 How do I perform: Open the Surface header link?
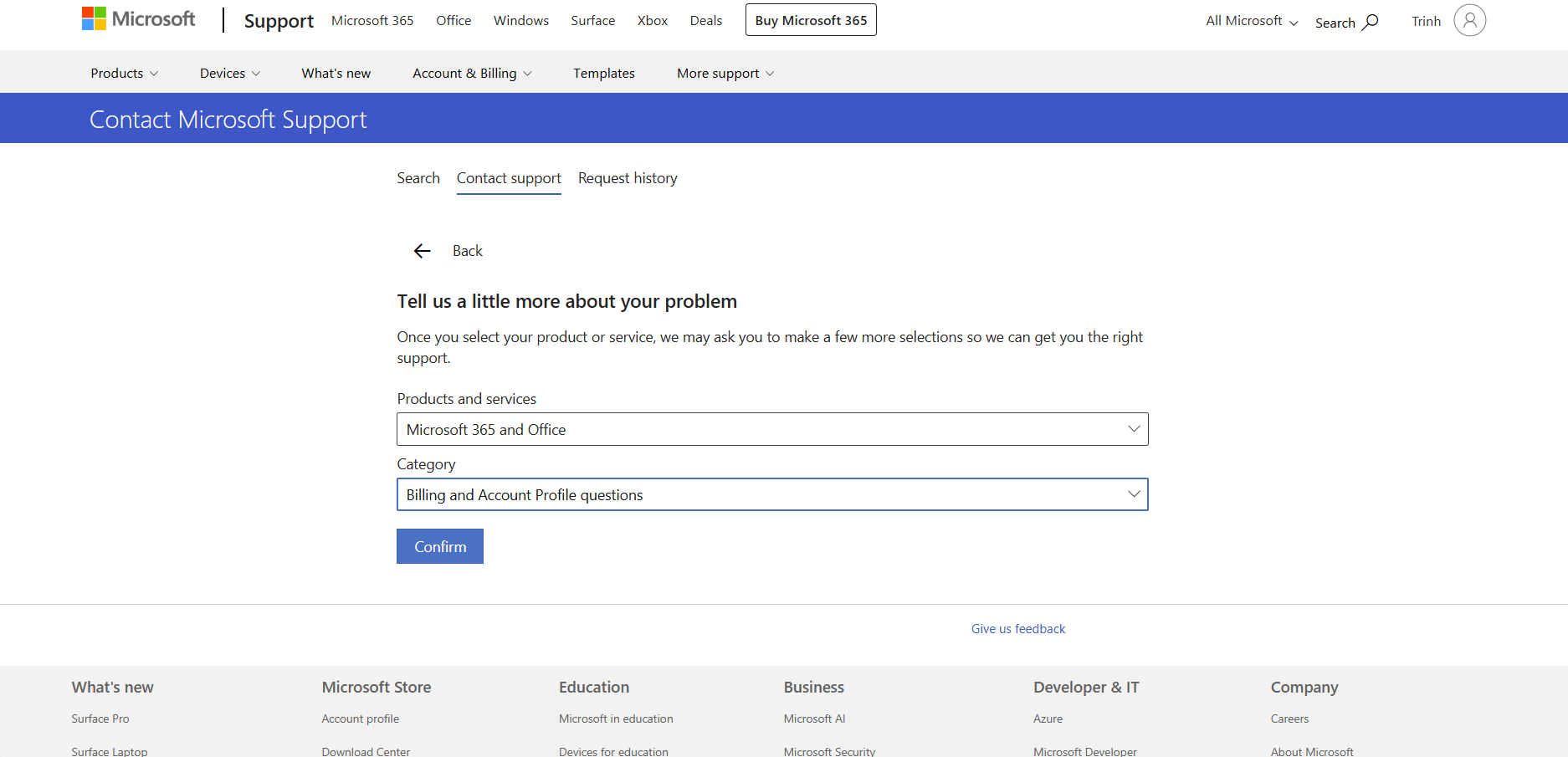coord(593,20)
